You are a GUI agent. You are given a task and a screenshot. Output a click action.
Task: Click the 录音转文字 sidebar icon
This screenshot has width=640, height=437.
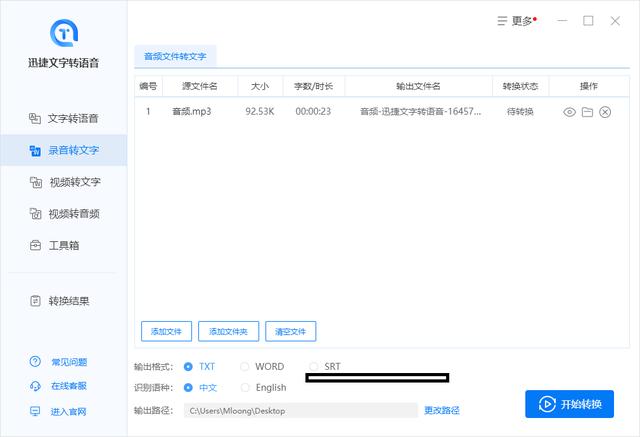click(35, 151)
